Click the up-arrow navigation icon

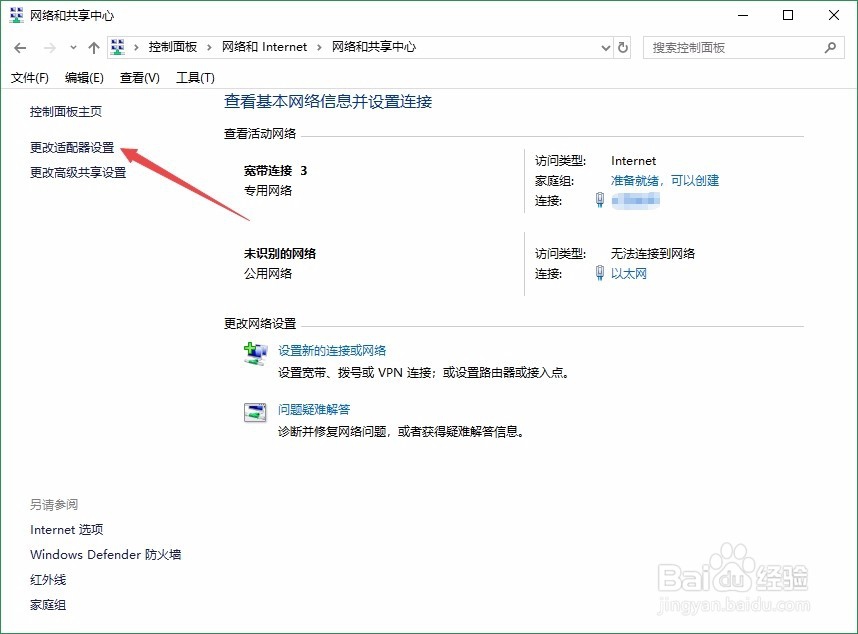93,47
